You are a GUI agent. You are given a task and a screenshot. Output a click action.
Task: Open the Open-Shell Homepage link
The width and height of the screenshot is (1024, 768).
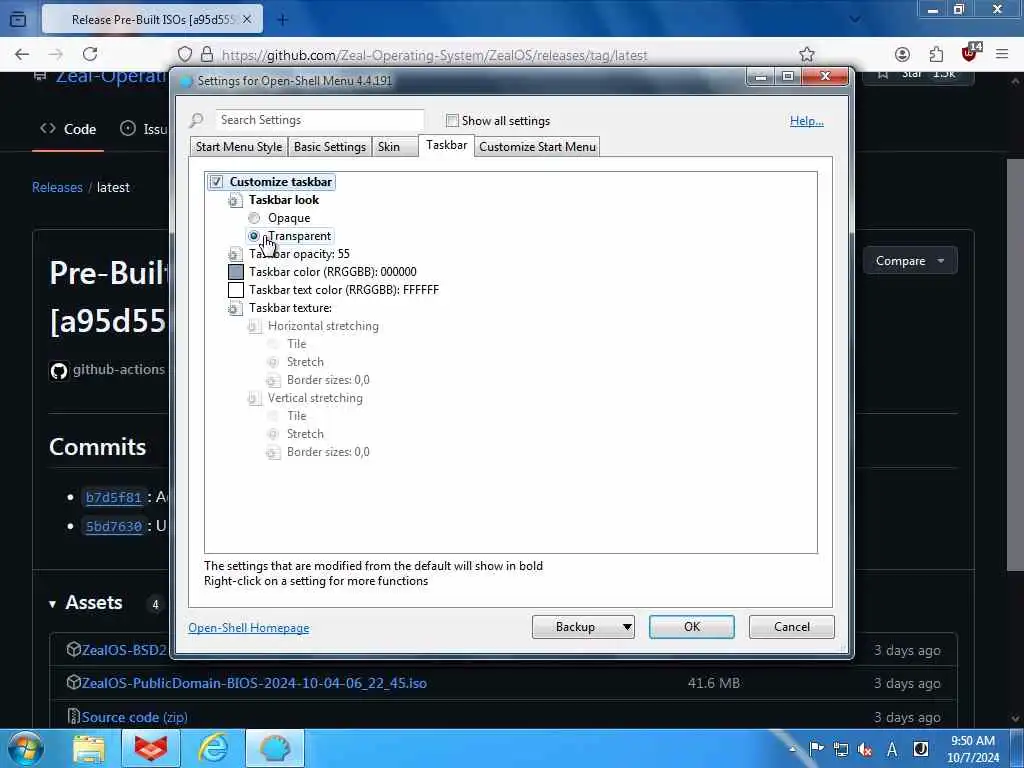249,628
